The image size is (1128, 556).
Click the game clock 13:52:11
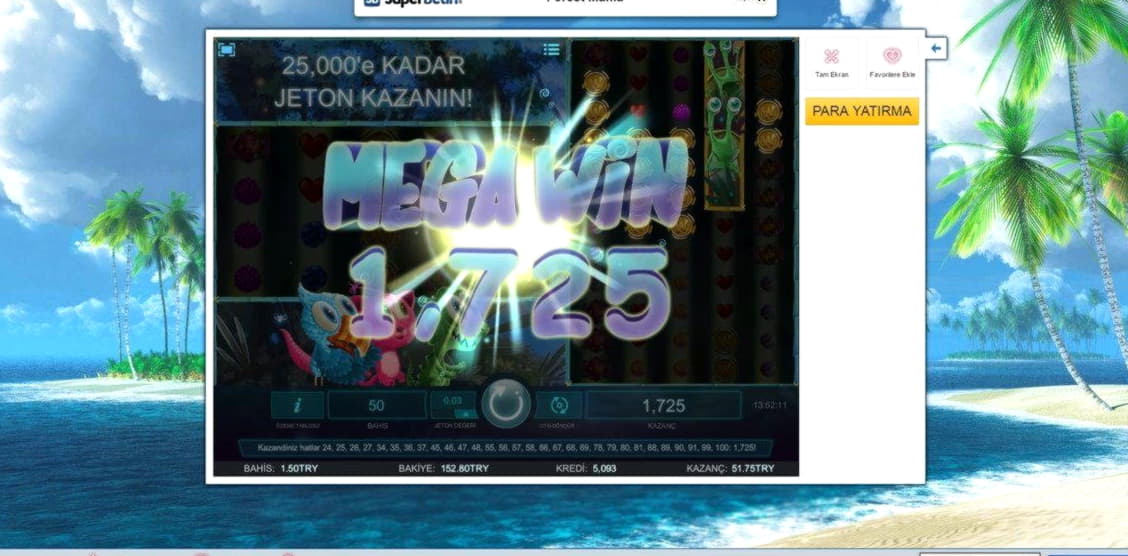pos(770,406)
